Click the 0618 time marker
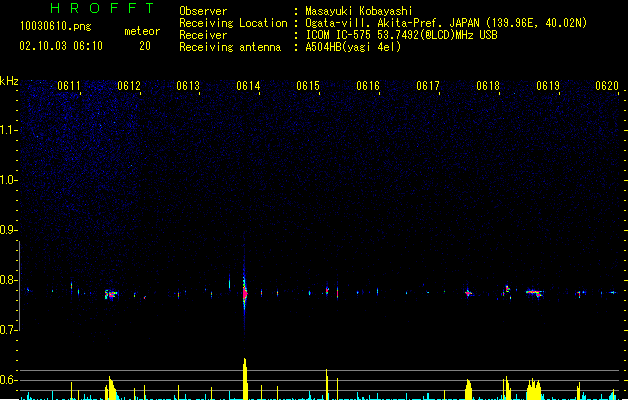 pos(488,86)
